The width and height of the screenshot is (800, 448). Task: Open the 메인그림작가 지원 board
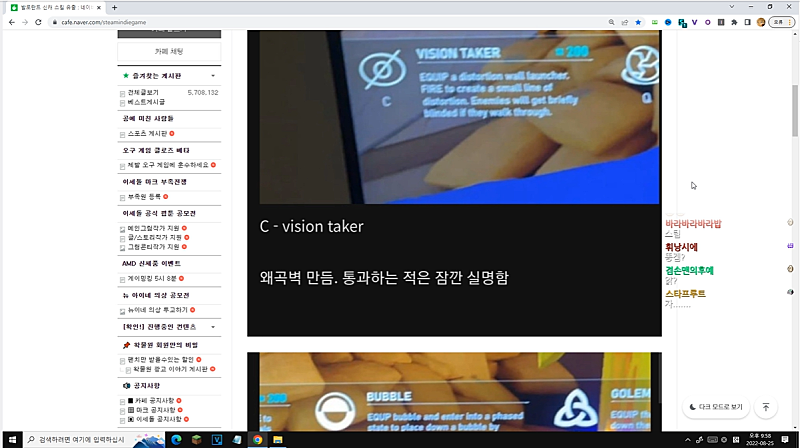click(153, 229)
